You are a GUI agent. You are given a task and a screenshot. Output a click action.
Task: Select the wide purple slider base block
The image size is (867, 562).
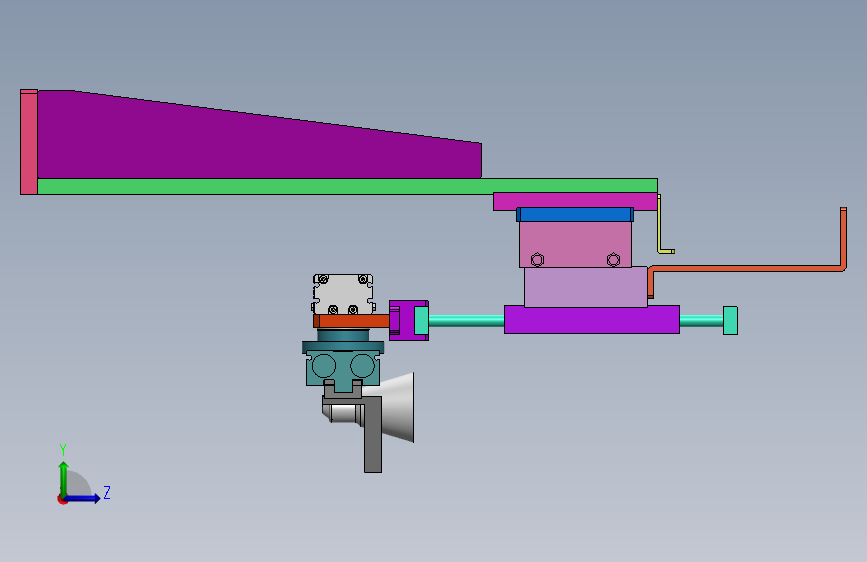coord(592,320)
